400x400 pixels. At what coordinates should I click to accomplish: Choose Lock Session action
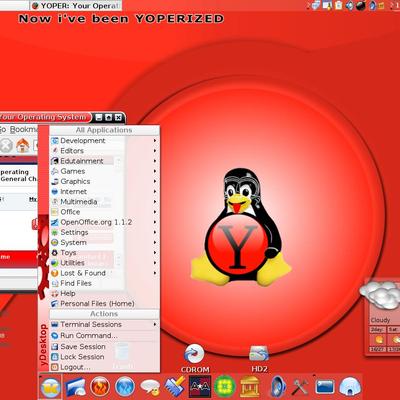pyautogui.click(x=104, y=357)
